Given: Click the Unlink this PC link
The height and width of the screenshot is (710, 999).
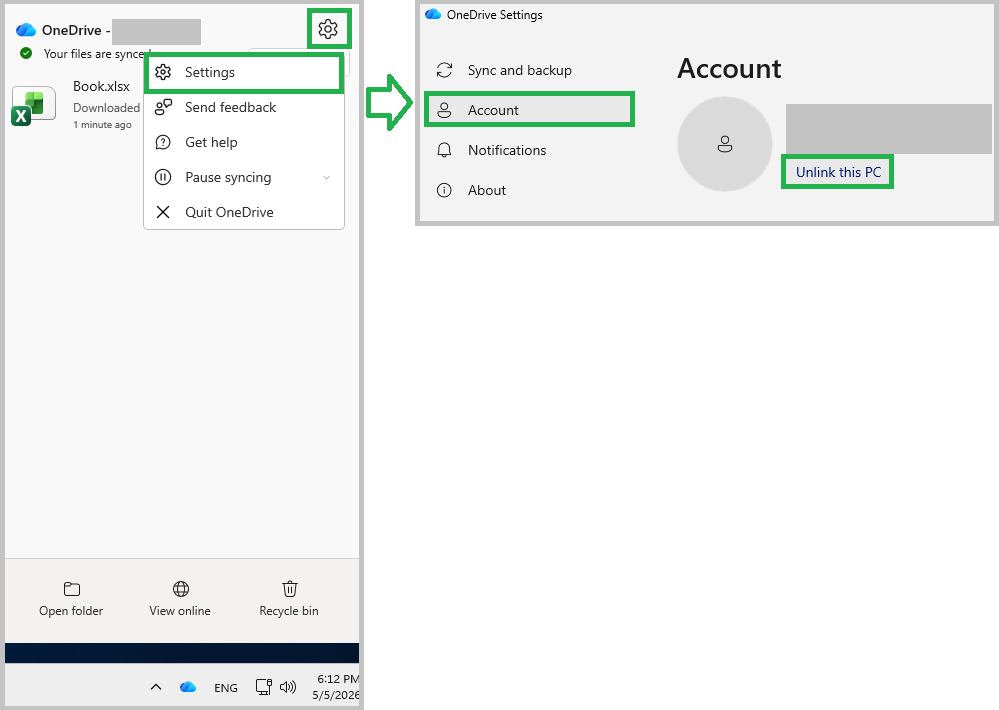Looking at the screenshot, I should pos(838,172).
